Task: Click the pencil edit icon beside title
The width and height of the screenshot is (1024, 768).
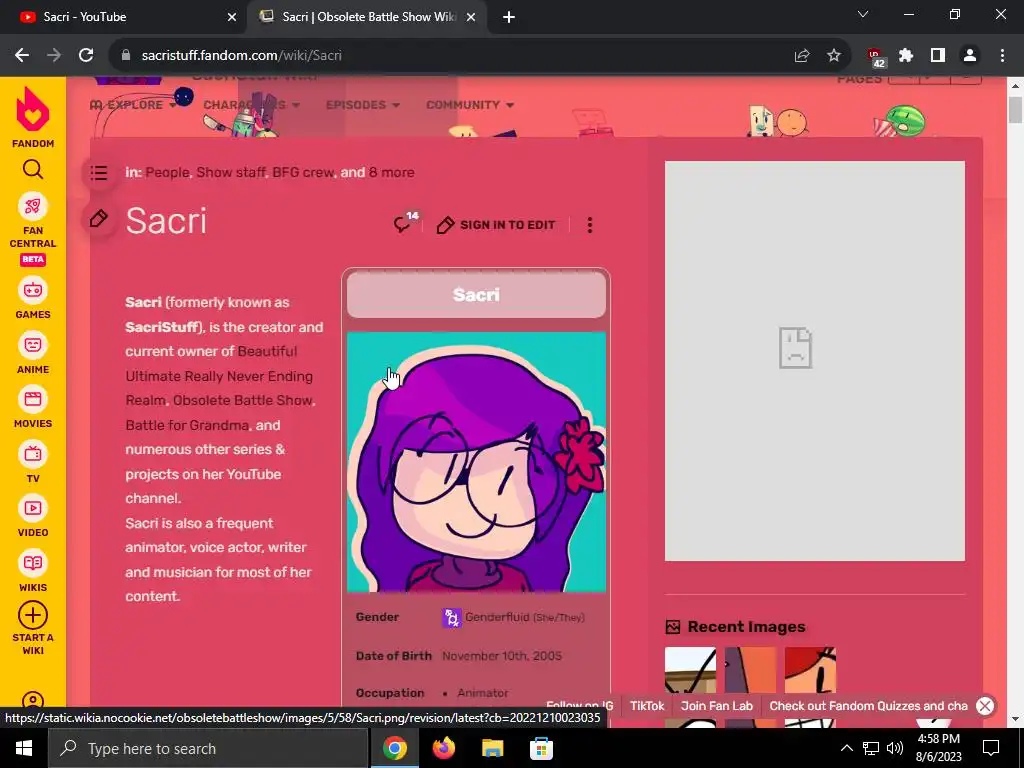Action: (99, 219)
